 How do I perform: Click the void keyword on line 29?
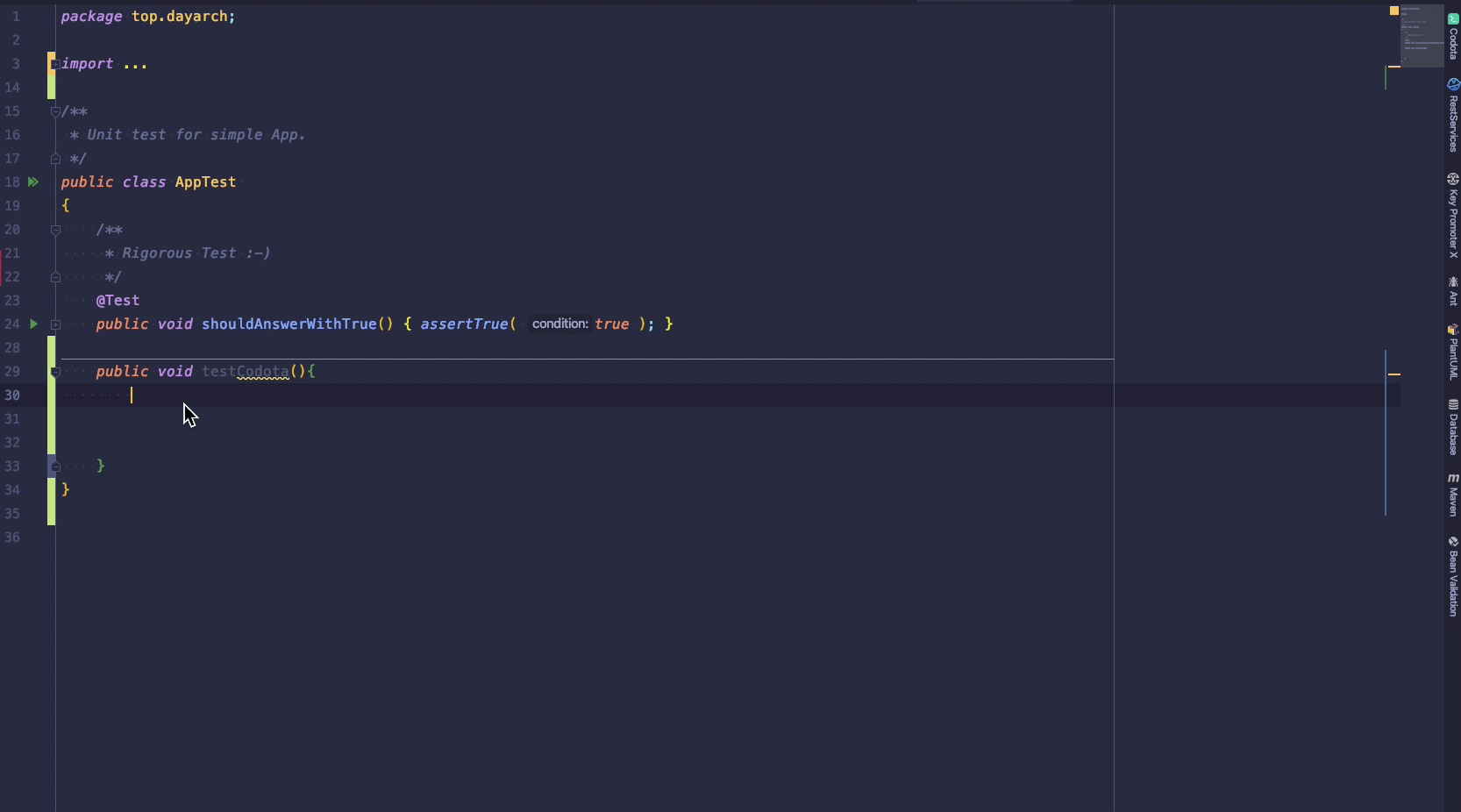tap(175, 372)
